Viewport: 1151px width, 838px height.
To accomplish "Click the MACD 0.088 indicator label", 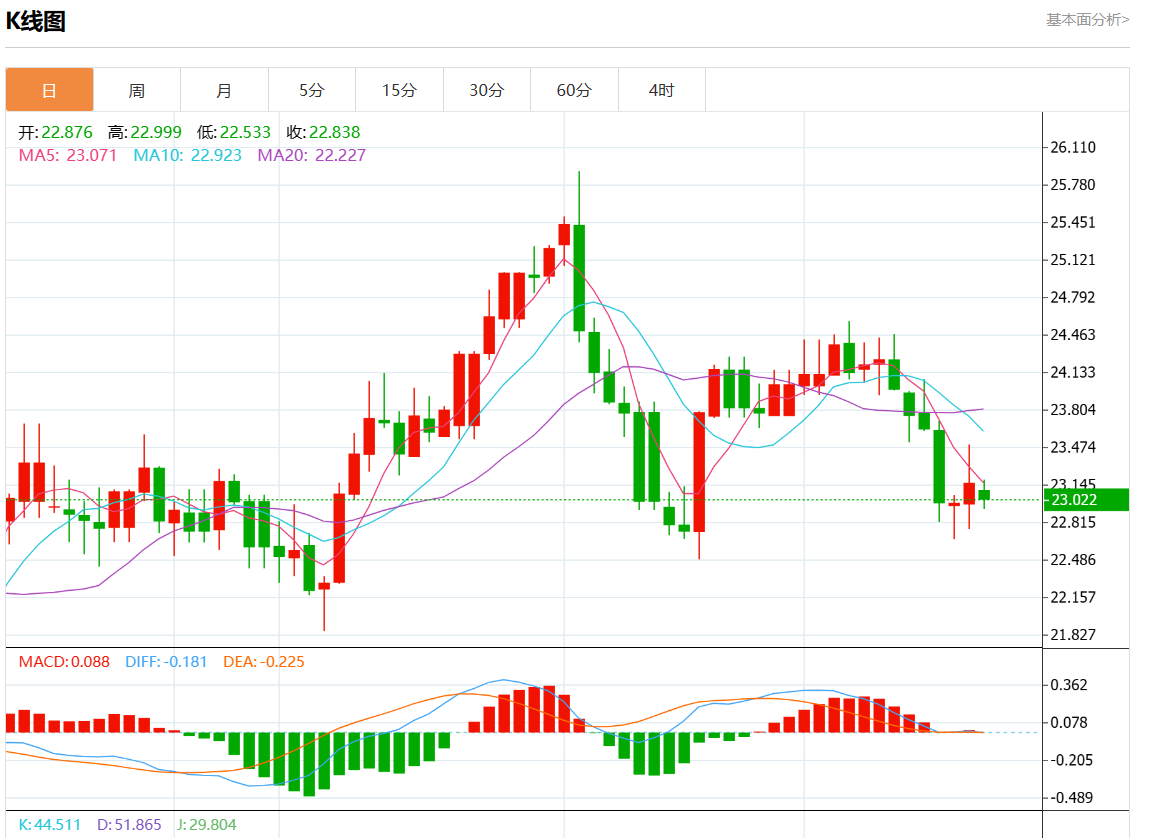I will pyautogui.click(x=64, y=662).
